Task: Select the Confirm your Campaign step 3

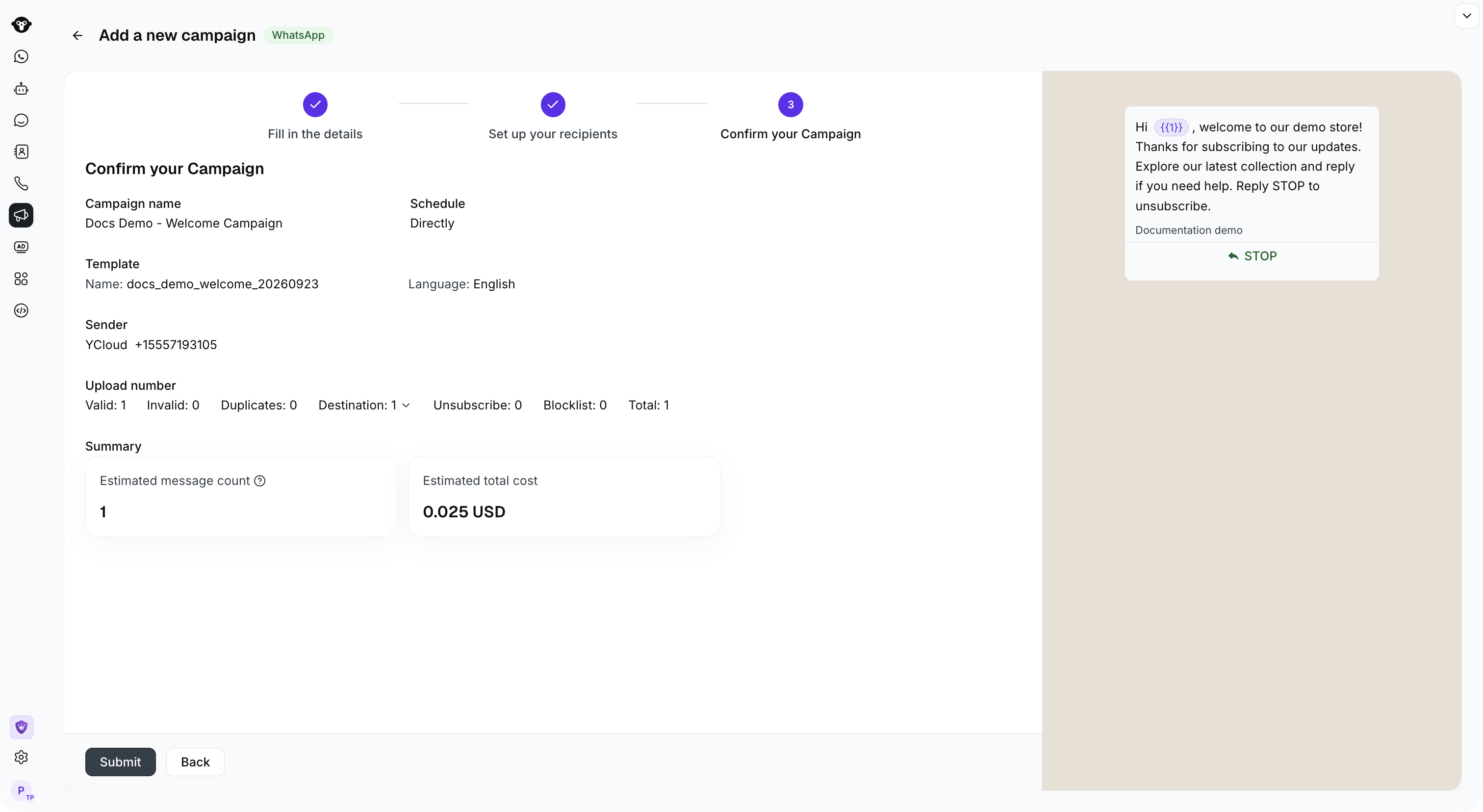Action: pyautogui.click(x=791, y=117)
